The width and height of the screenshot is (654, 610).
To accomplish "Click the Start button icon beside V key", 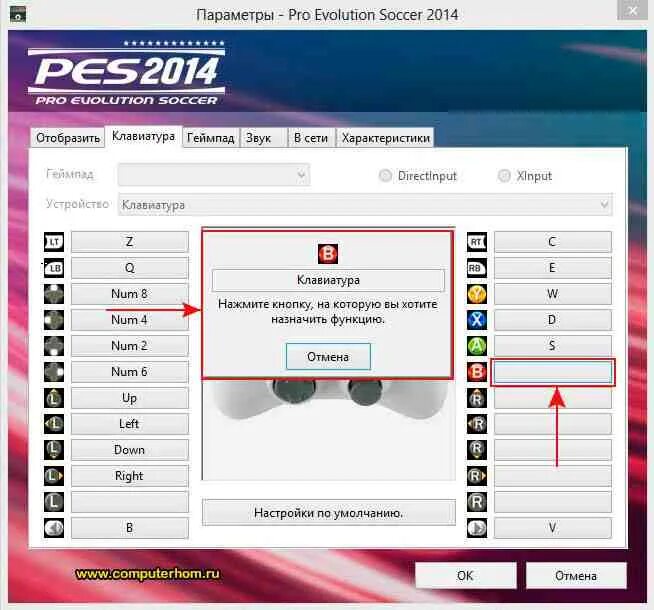I will point(477,528).
